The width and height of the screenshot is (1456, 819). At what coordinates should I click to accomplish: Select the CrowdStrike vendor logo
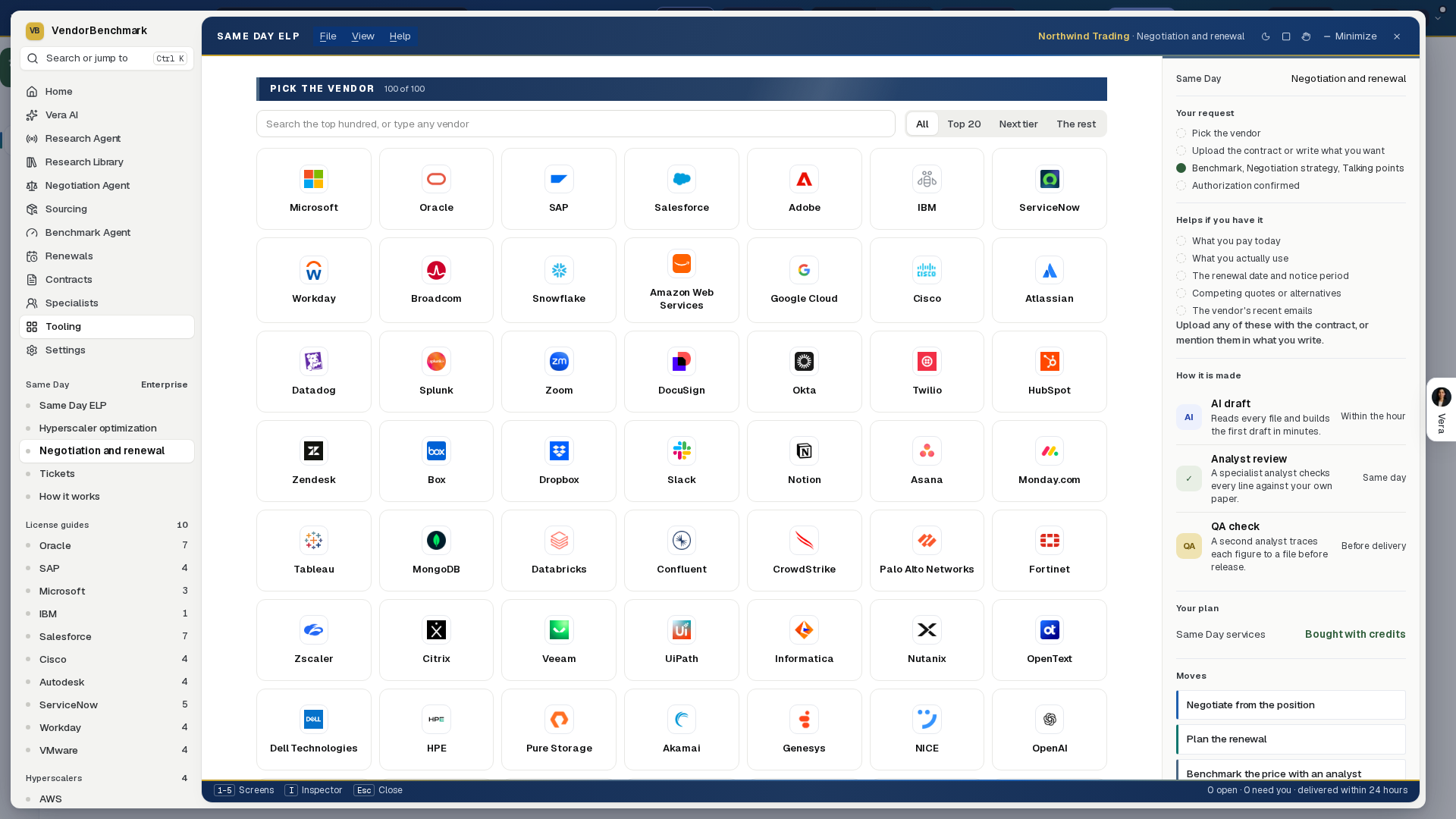point(804,541)
